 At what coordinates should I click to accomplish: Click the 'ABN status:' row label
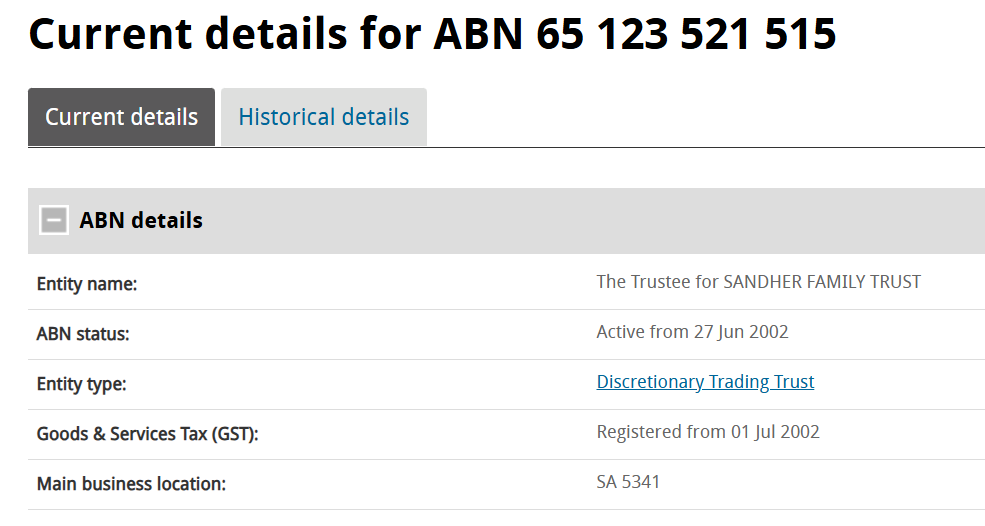pyautogui.click(x=83, y=334)
